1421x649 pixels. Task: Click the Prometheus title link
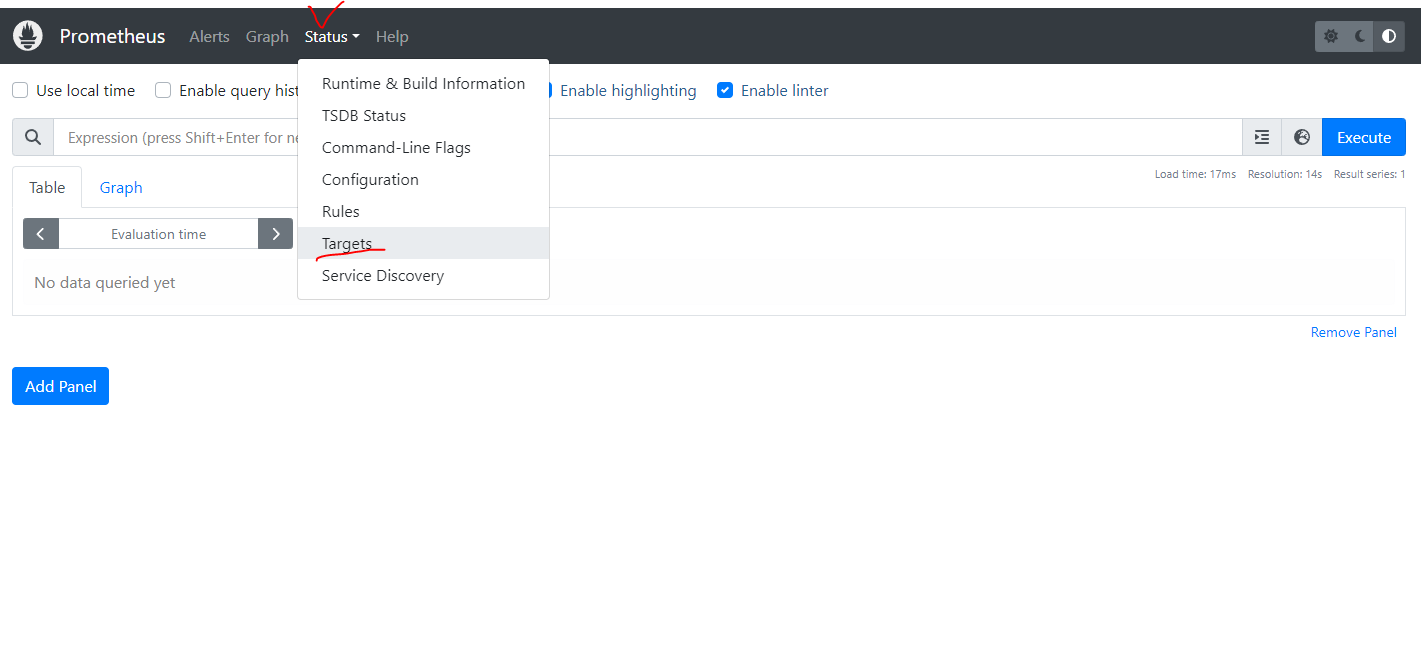(x=112, y=36)
